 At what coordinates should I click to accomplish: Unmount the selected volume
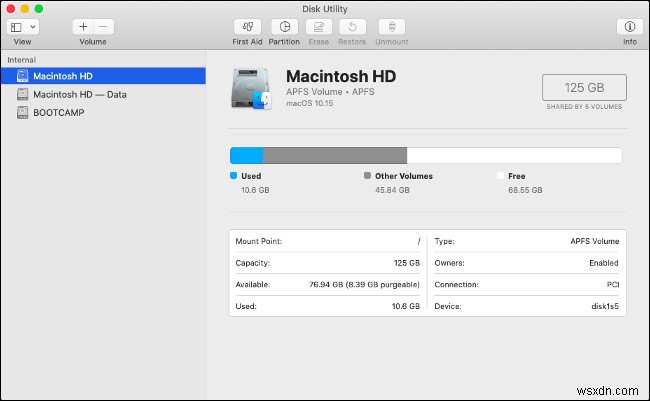click(392, 27)
